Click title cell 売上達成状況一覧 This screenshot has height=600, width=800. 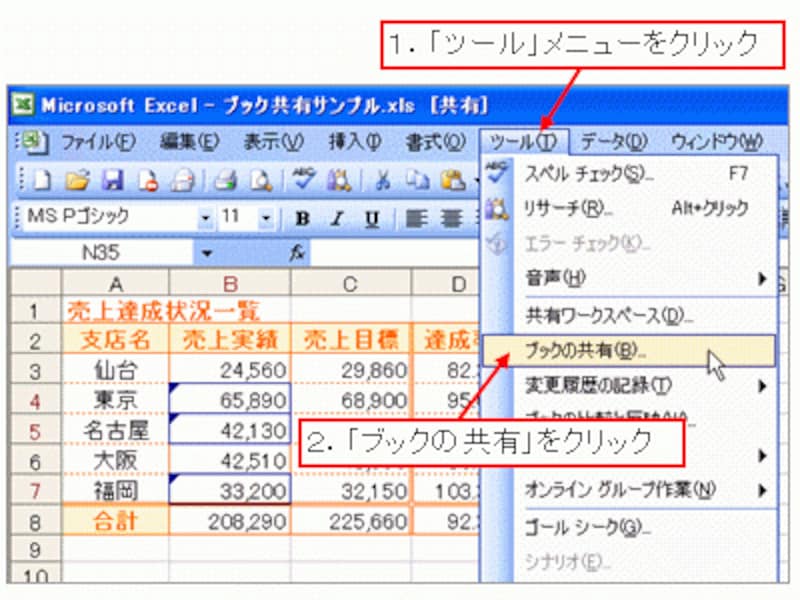pyautogui.click(x=163, y=311)
